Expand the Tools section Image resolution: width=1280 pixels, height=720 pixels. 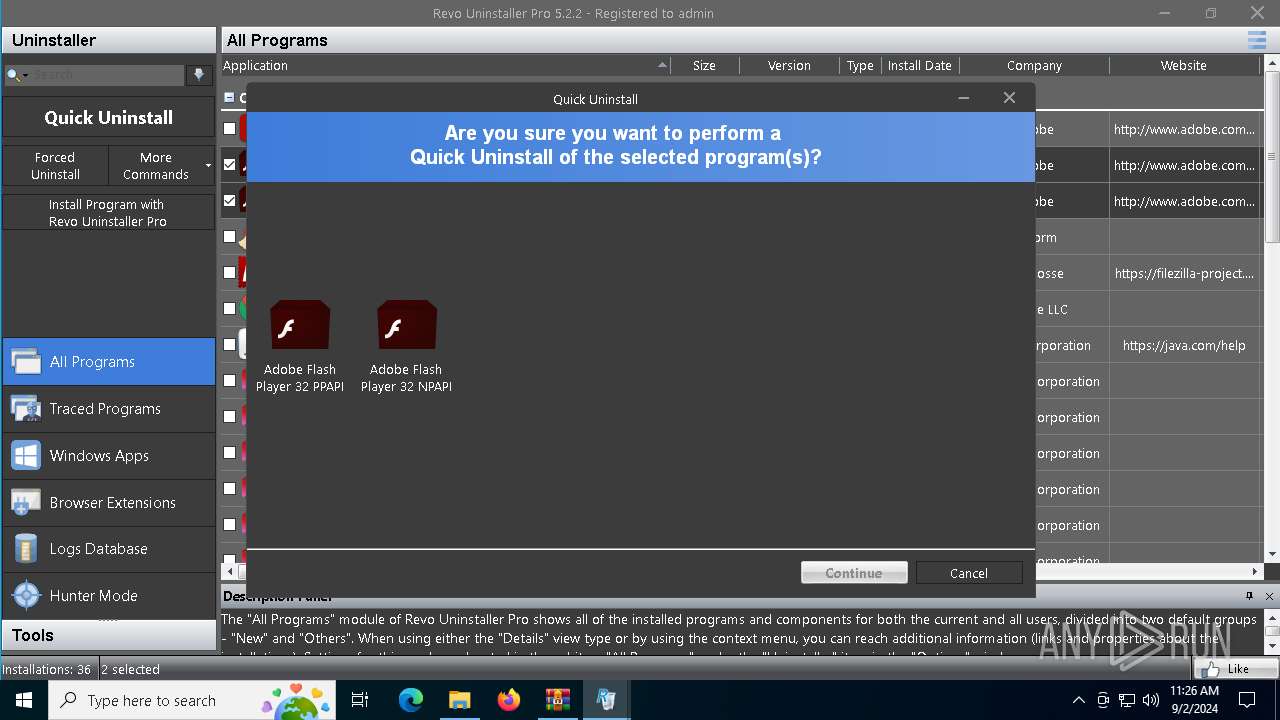[108, 635]
